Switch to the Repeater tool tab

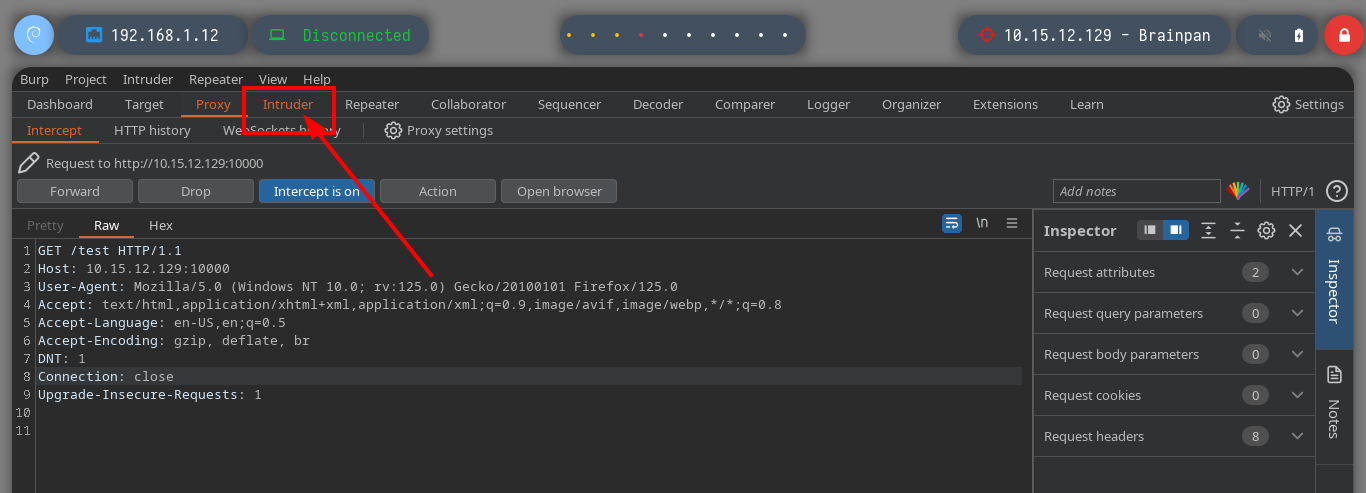[x=372, y=104]
